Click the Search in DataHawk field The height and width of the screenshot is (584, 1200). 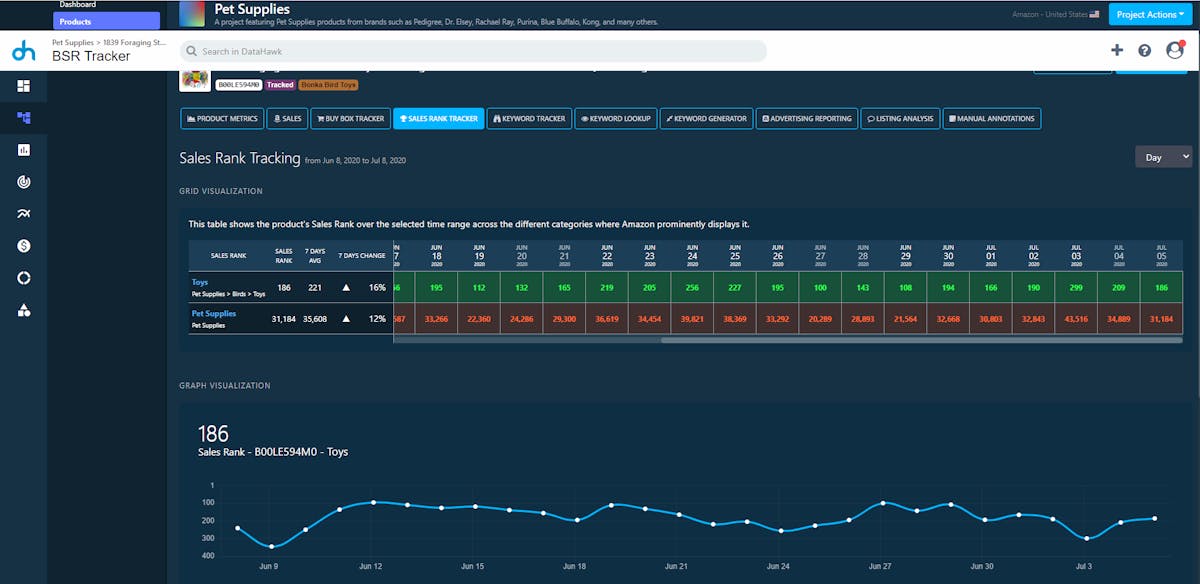[474, 51]
